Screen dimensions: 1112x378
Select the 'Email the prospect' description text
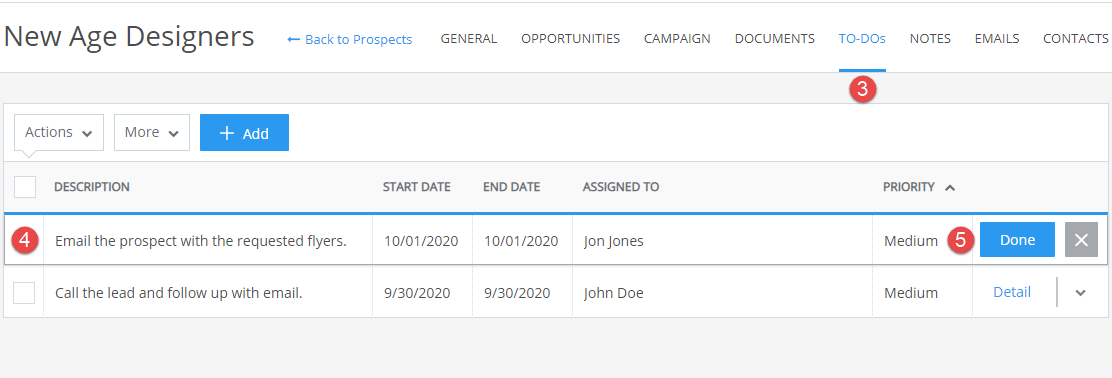pyautogui.click(x=201, y=241)
